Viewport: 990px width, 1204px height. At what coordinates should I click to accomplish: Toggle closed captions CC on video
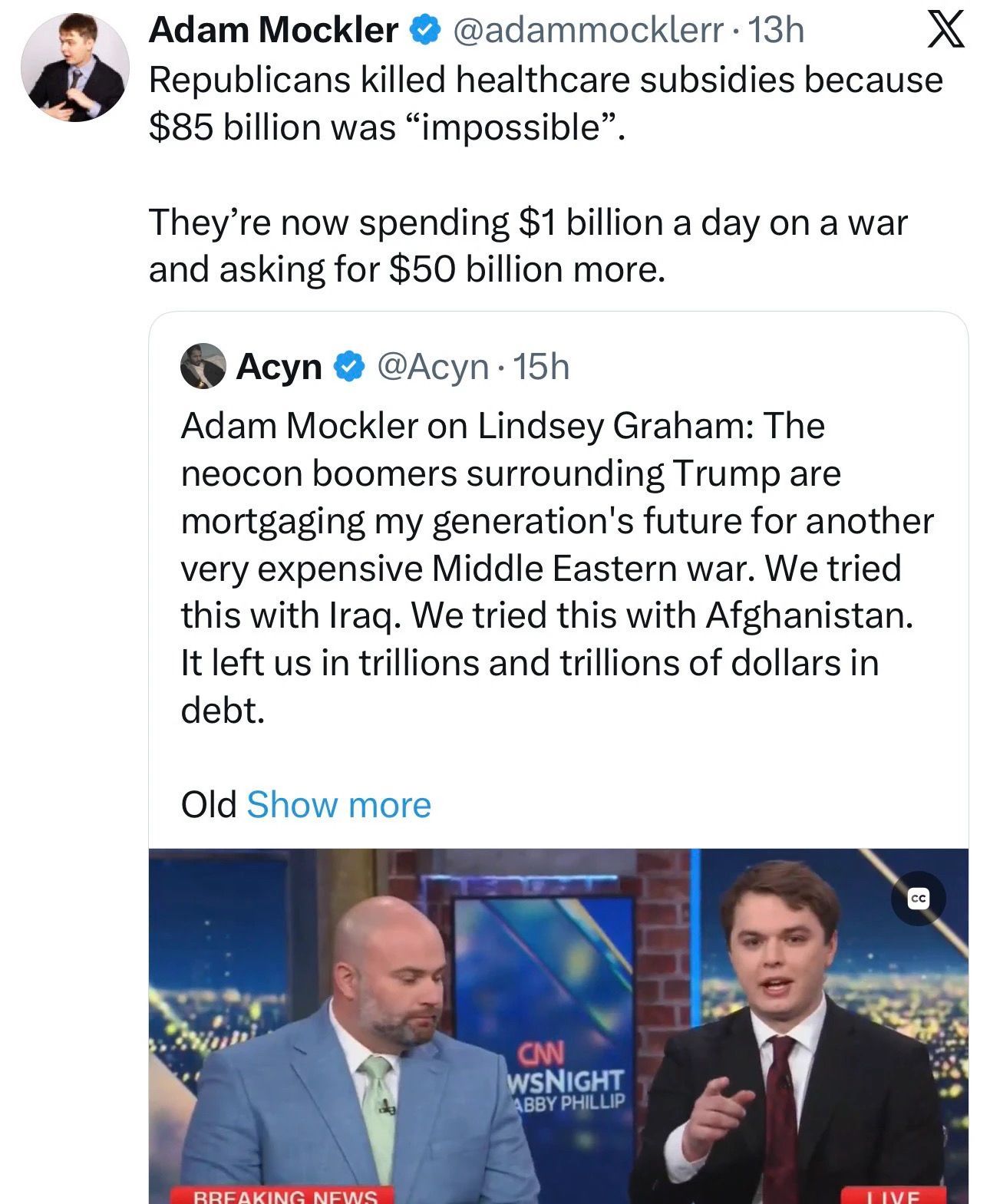[x=918, y=899]
